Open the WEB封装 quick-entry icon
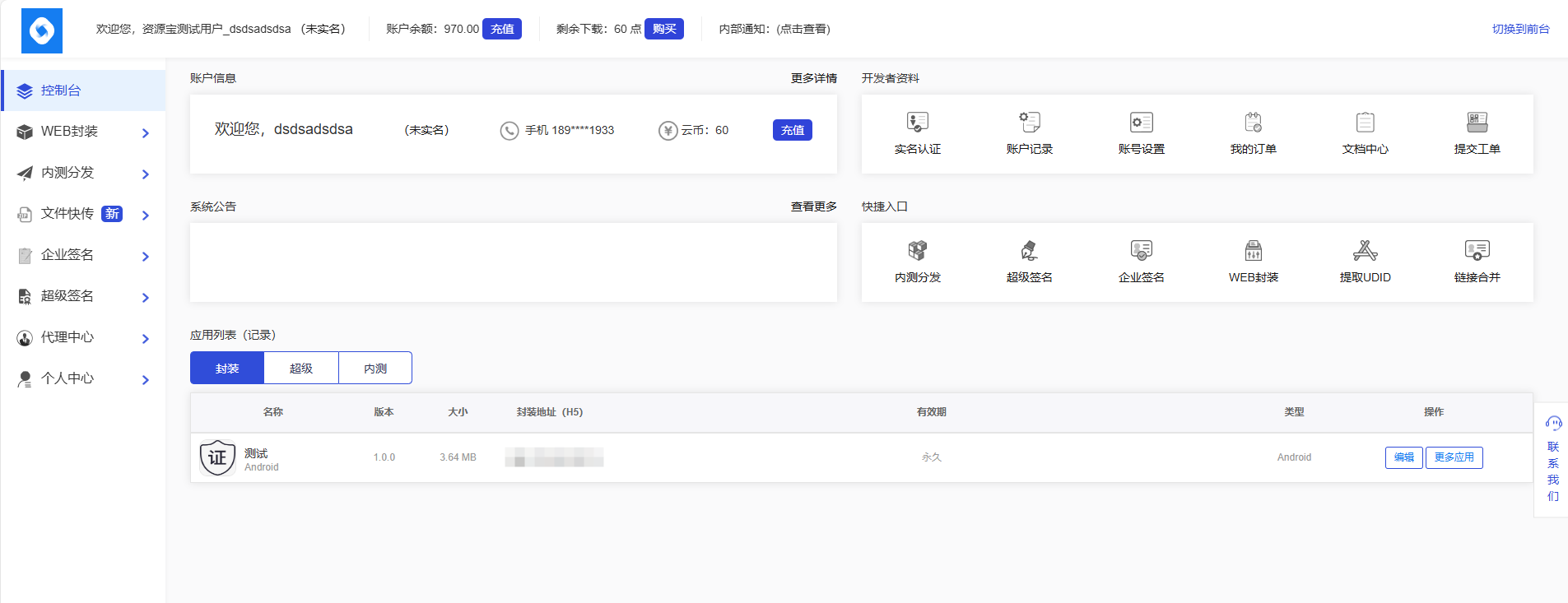 (x=1254, y=250)
